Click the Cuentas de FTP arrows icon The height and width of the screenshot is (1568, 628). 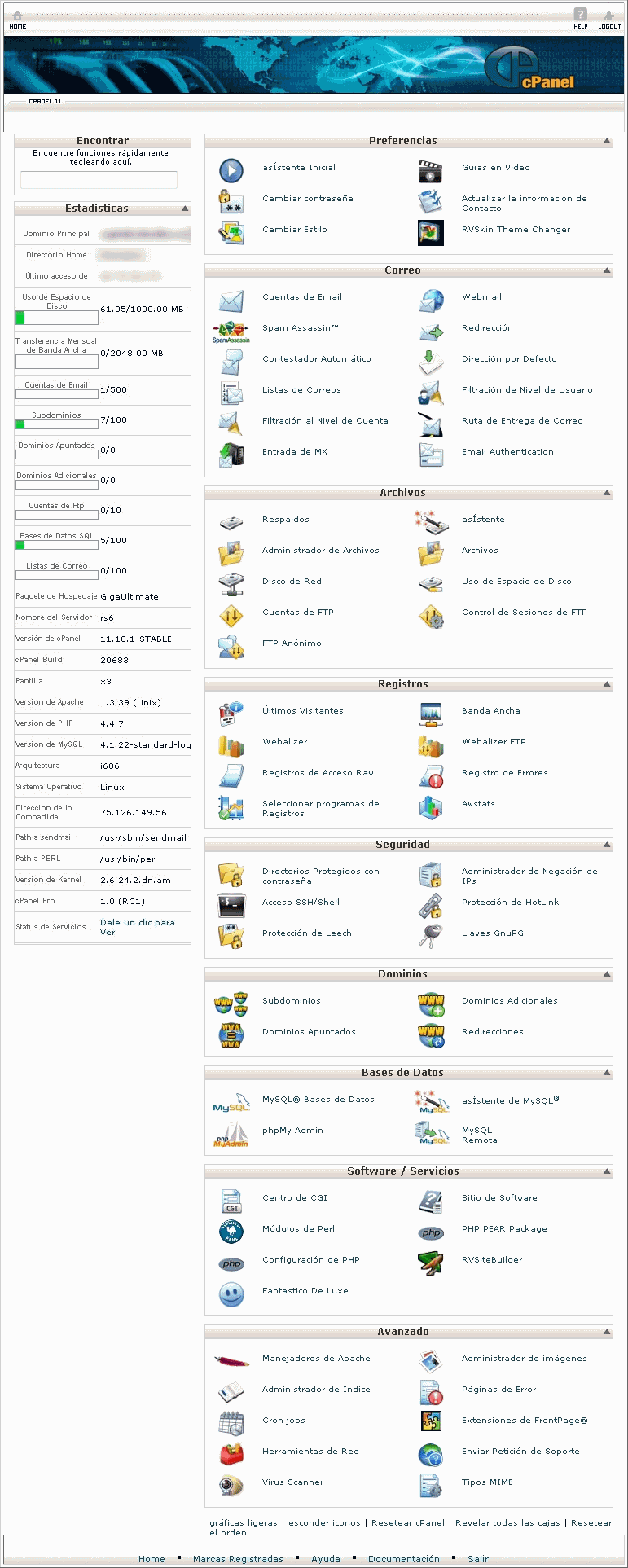(x=231, y=616)
